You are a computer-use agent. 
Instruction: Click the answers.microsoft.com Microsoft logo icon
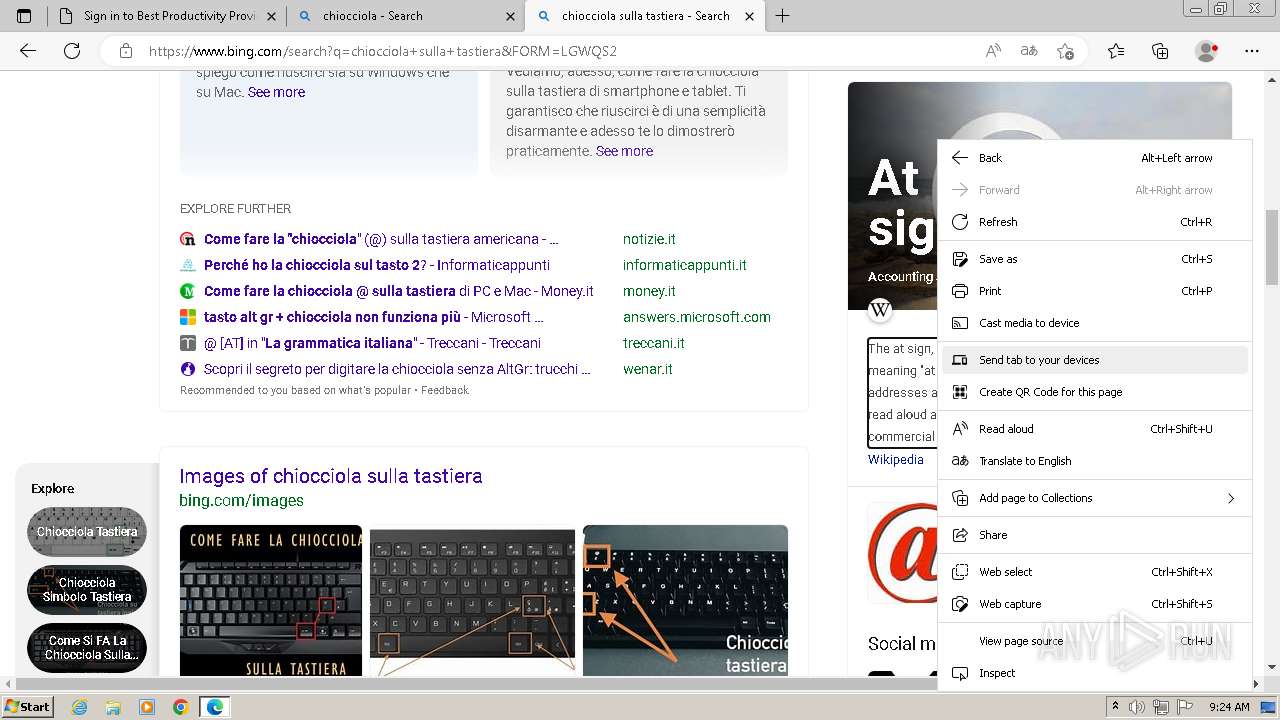pyautogui.click(x=187, y=317)
